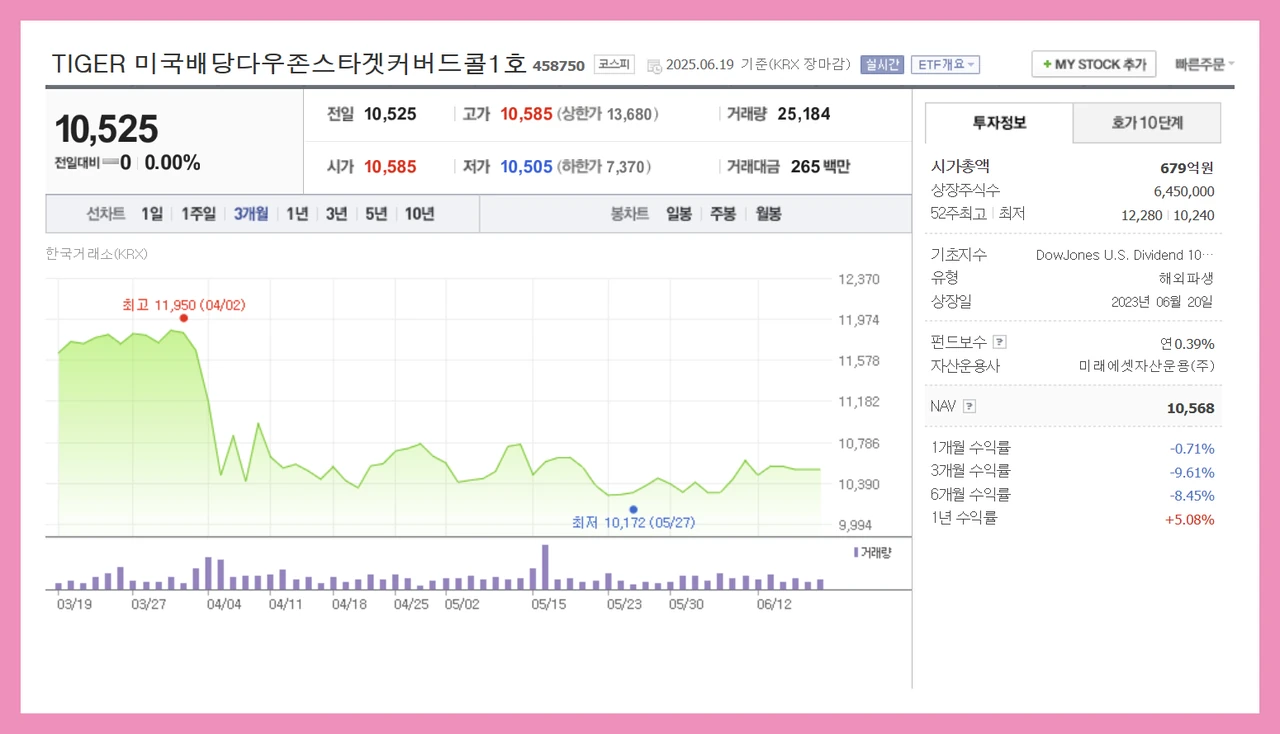Click the NAV value 10,568
The width and height of the screenshot is (1280, 734).
[x=1191, y=408]
